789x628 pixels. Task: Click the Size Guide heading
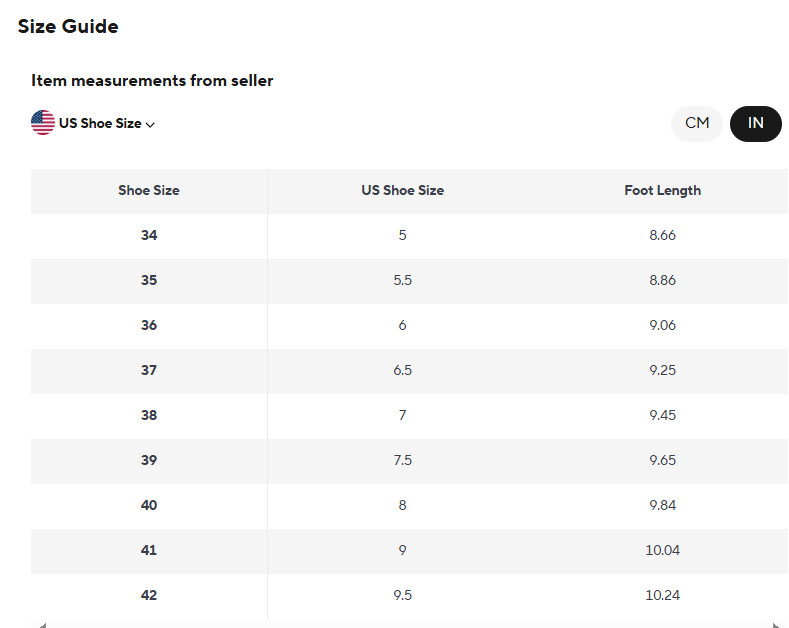coord(68,27)
